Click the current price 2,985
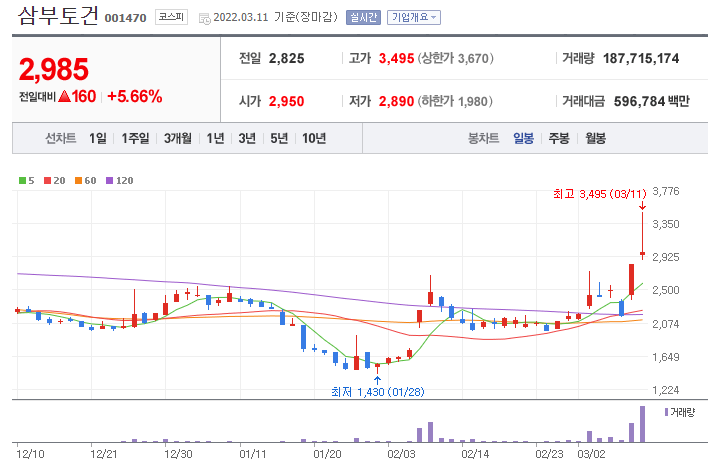 coord(54,70)
